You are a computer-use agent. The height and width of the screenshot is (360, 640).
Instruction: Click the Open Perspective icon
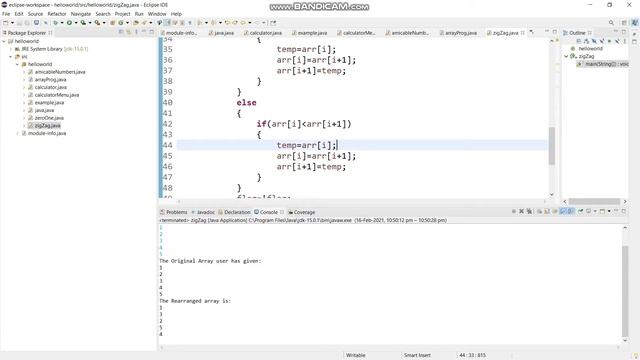(x=624, y=23)
